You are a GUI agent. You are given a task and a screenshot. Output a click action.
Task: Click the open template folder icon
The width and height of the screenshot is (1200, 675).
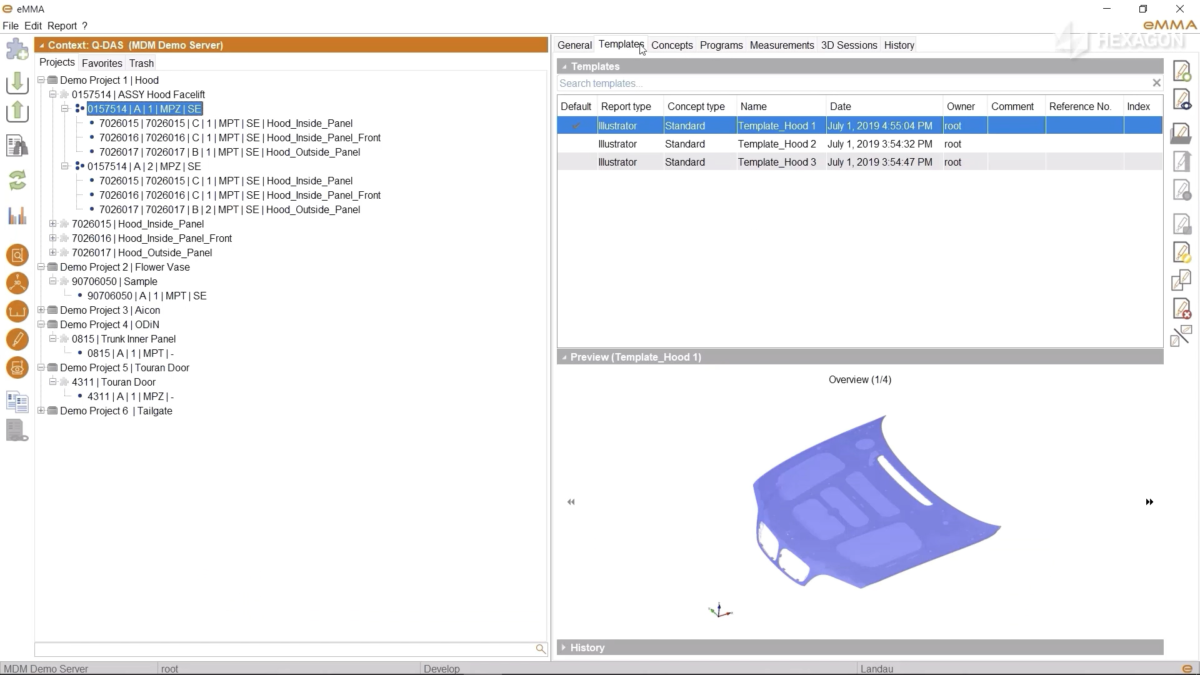pyautogui.click(x=1181, y=133)
